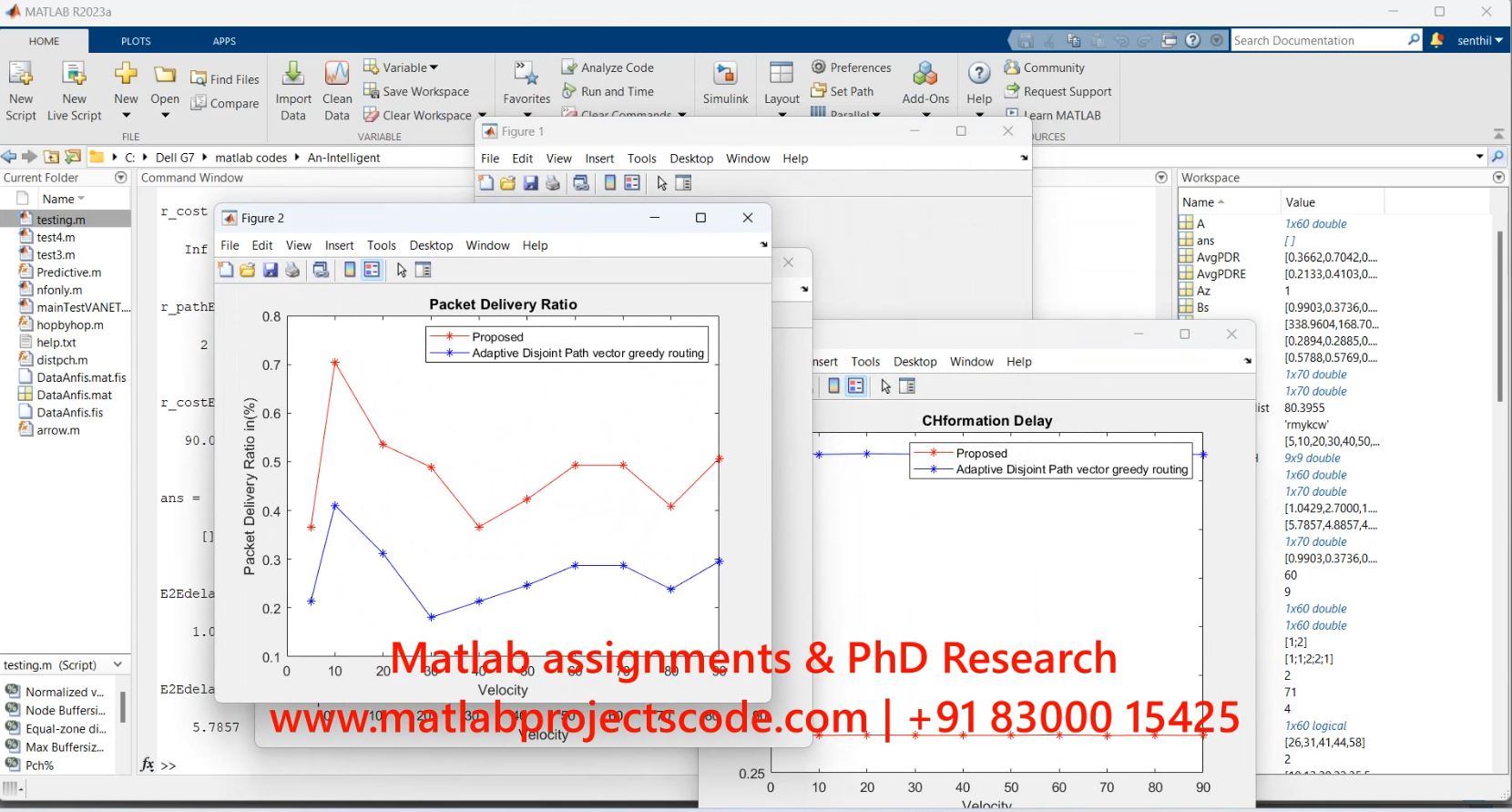Click the address bar search magnifier icon
Image resolution: width=1512 pixels, height=812 pixels.
tap(1497, 157)
